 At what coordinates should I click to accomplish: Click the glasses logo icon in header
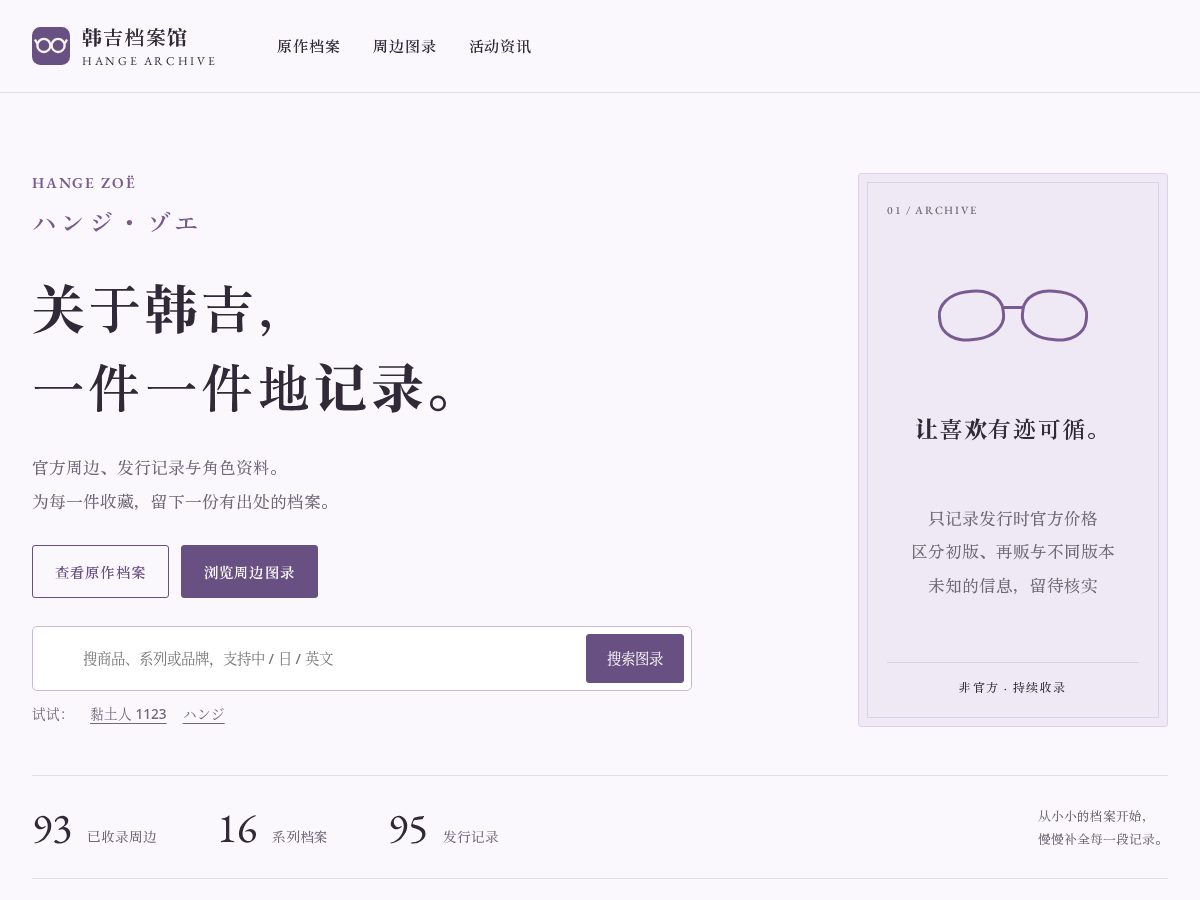(51, 46)
